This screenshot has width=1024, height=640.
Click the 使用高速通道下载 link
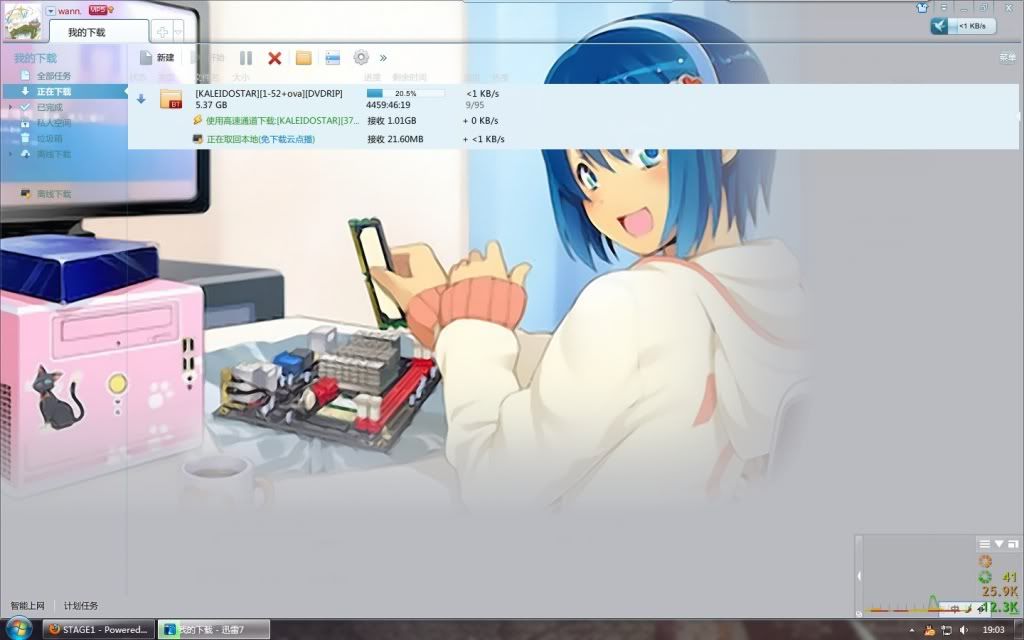(283, 121)
